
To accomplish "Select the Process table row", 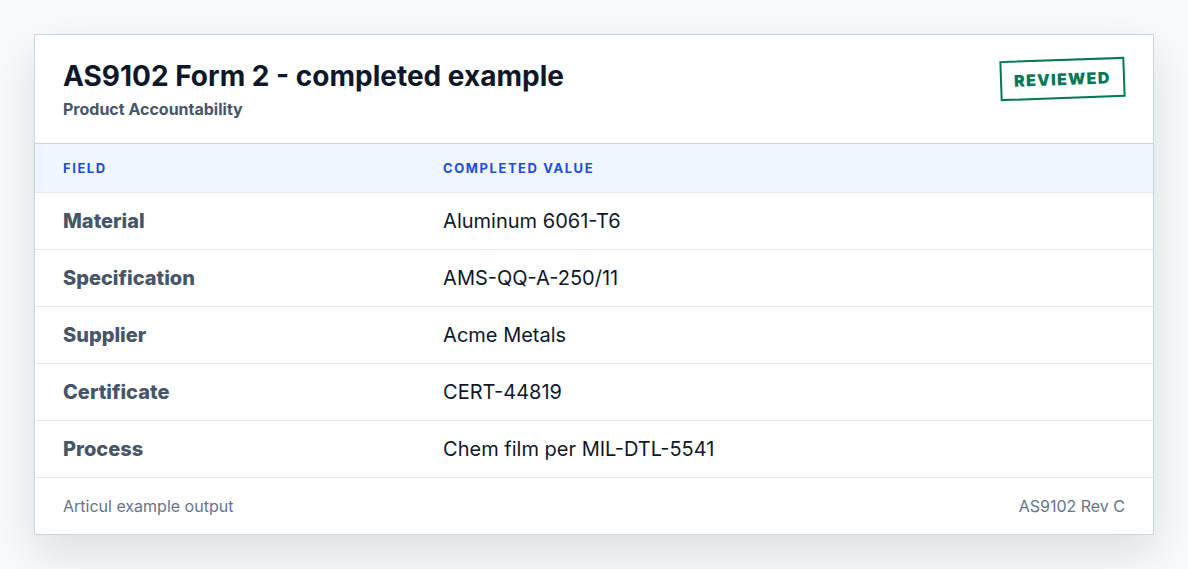I will coord(594,449).
